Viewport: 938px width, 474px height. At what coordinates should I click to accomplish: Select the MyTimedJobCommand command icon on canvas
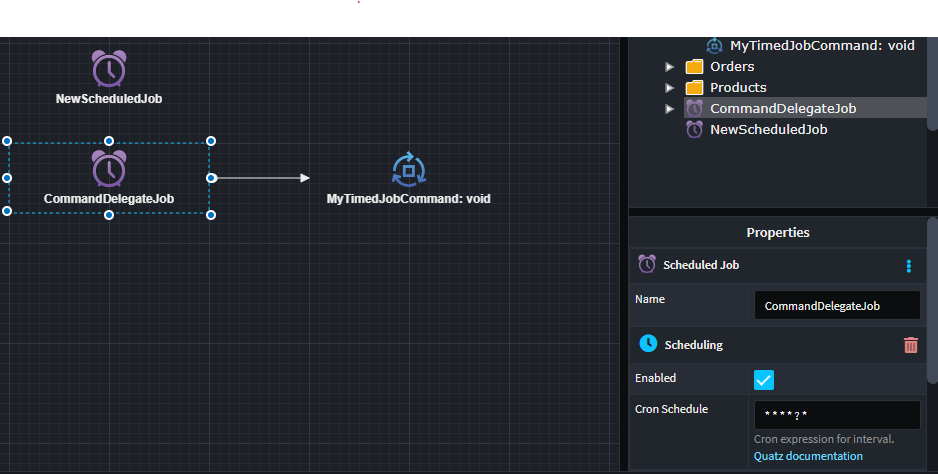click(x=408, y=170)
